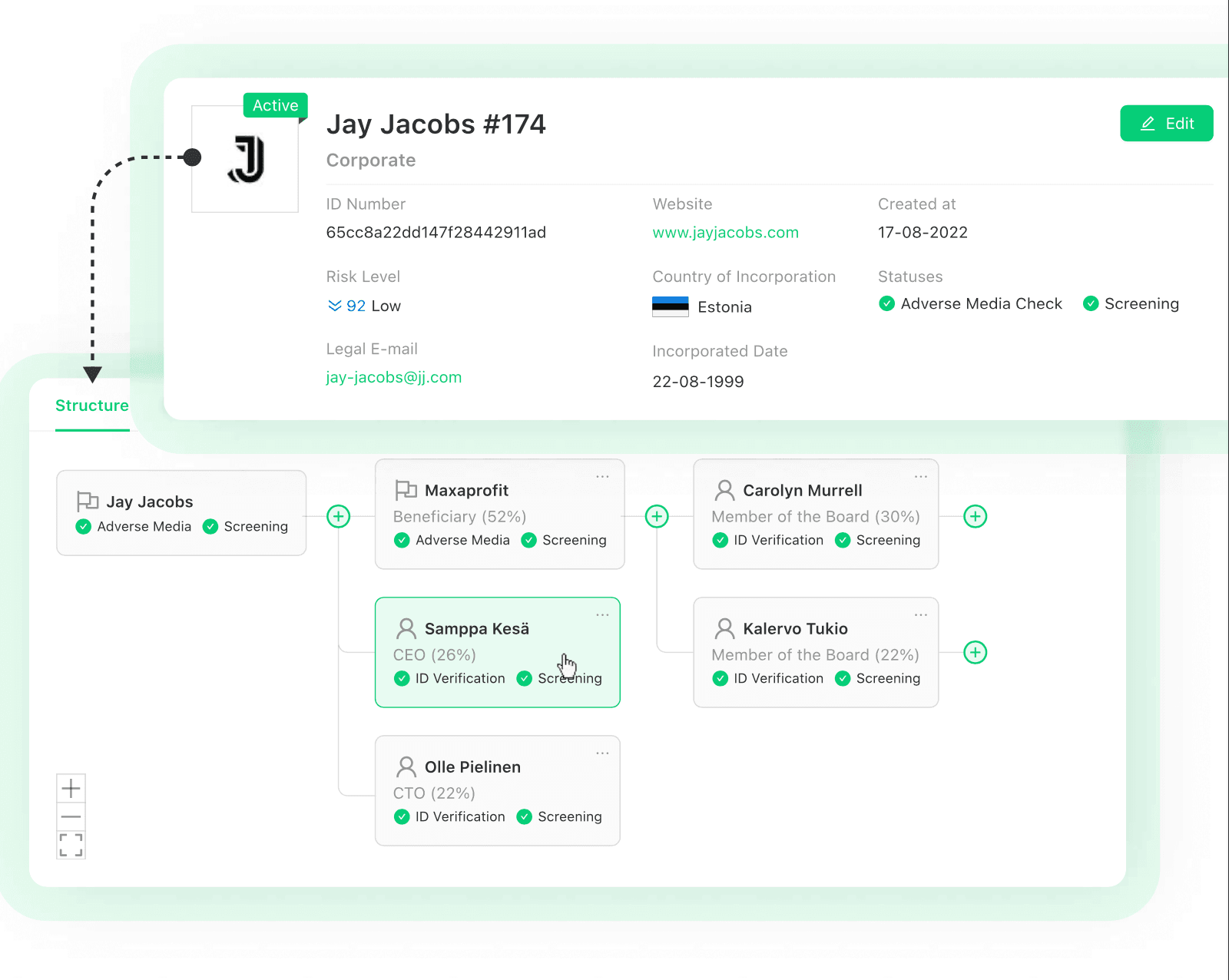Click the Edit button
Screen dimensions: 1229x980
pos(1166,123)
